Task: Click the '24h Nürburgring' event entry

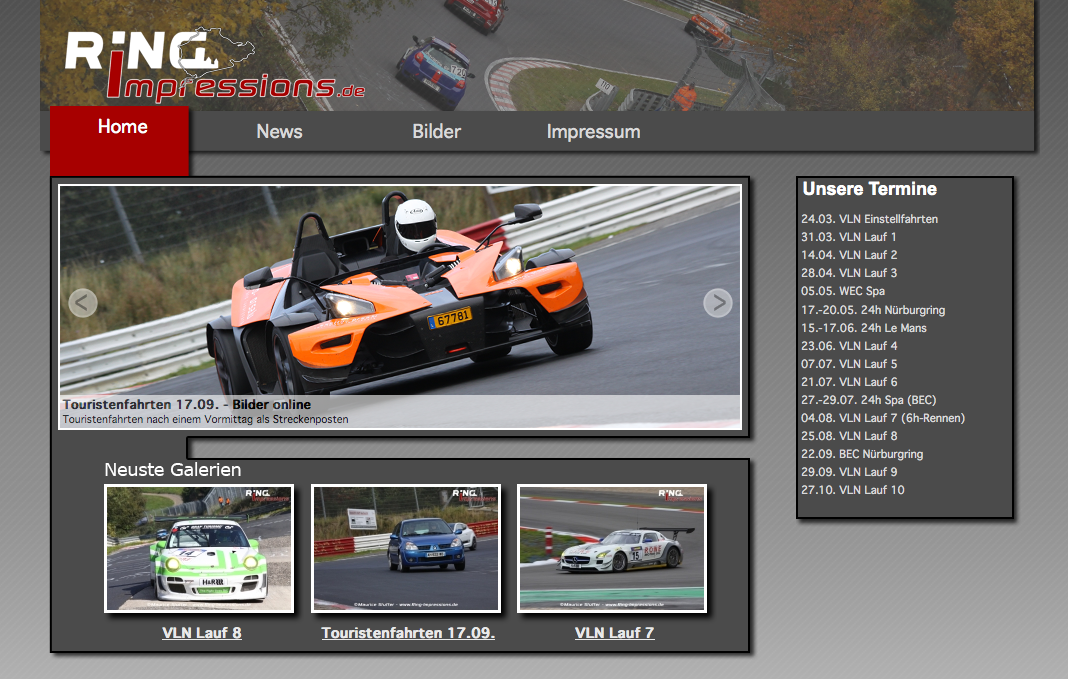Action: coord(872,310)
